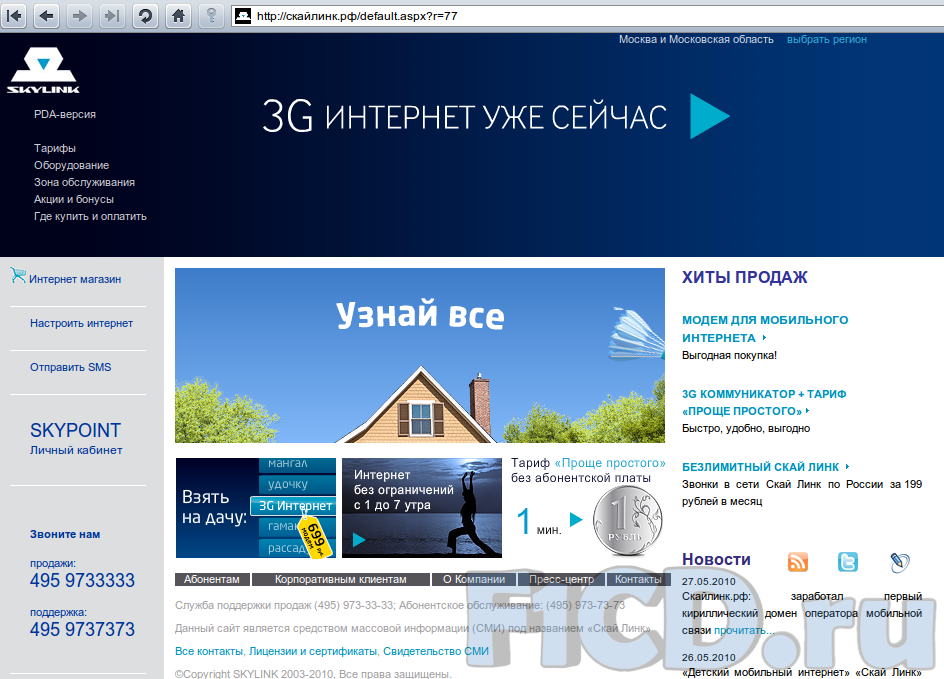Open the Twitter icon next to Новости
Viewport: 944px width, 679px height.
point(848,562)
